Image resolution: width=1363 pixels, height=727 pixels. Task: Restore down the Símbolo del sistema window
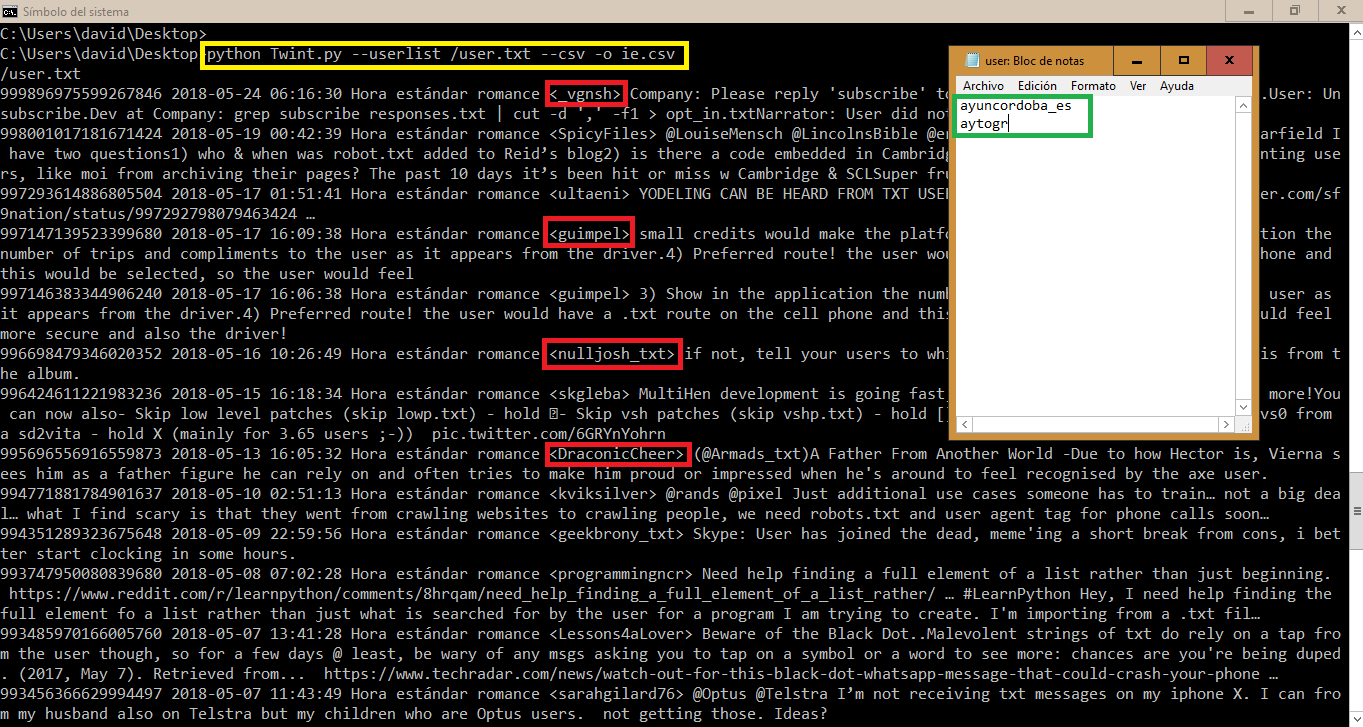(1294, 10)
